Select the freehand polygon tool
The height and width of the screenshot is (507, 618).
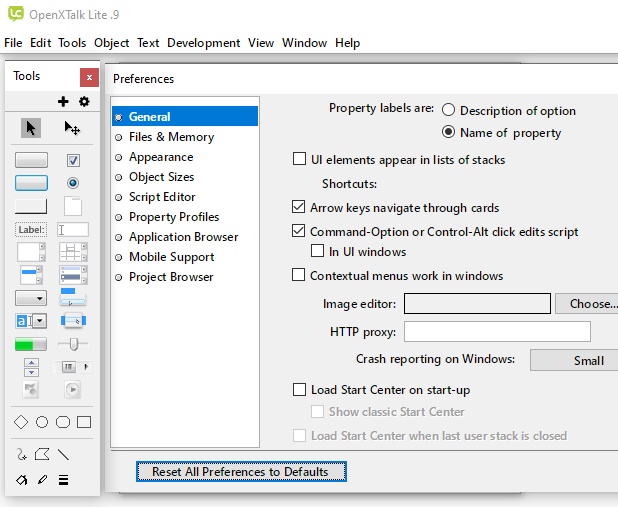coord(42,455)
